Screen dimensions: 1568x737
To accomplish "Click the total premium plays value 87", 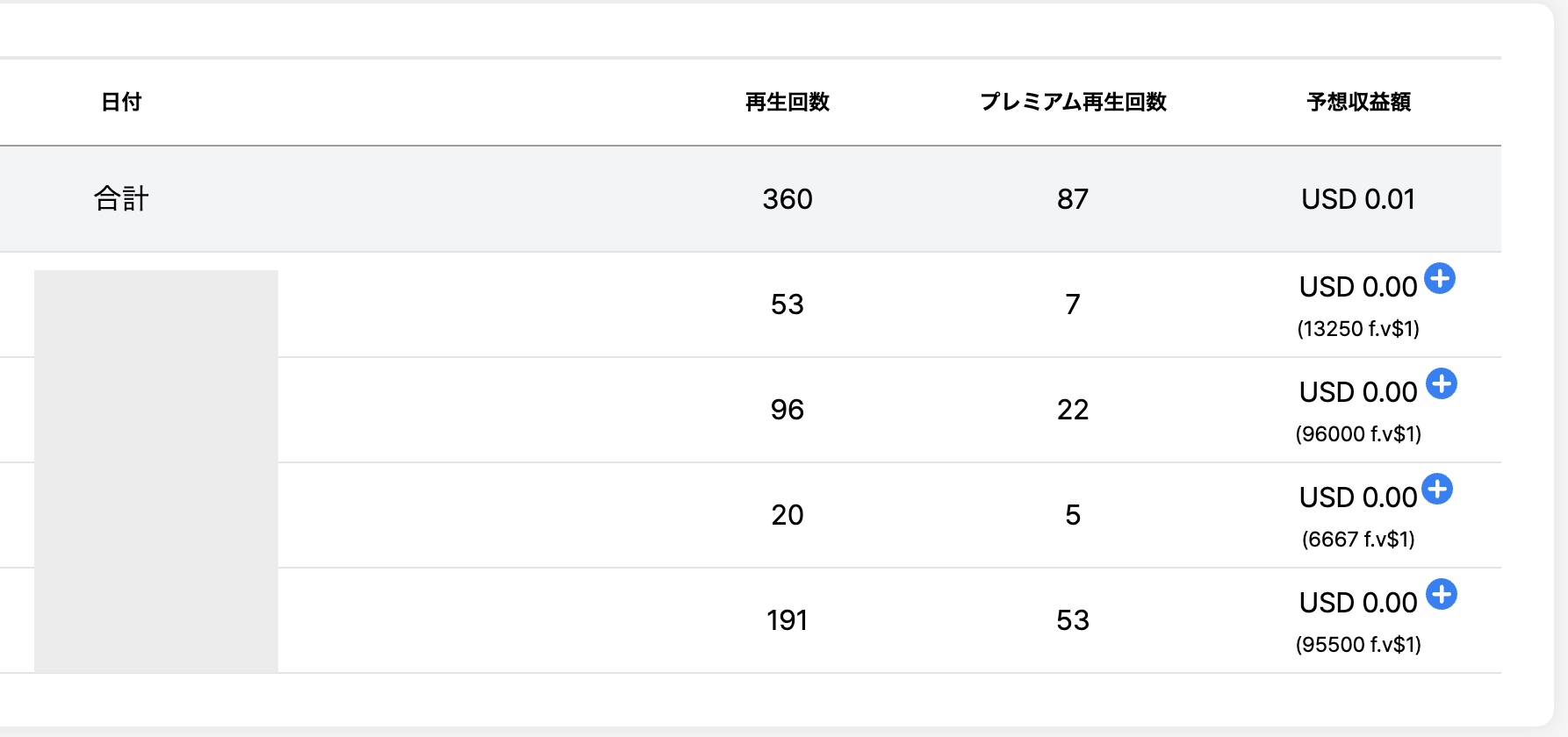I will click(x=1072, y=199).
